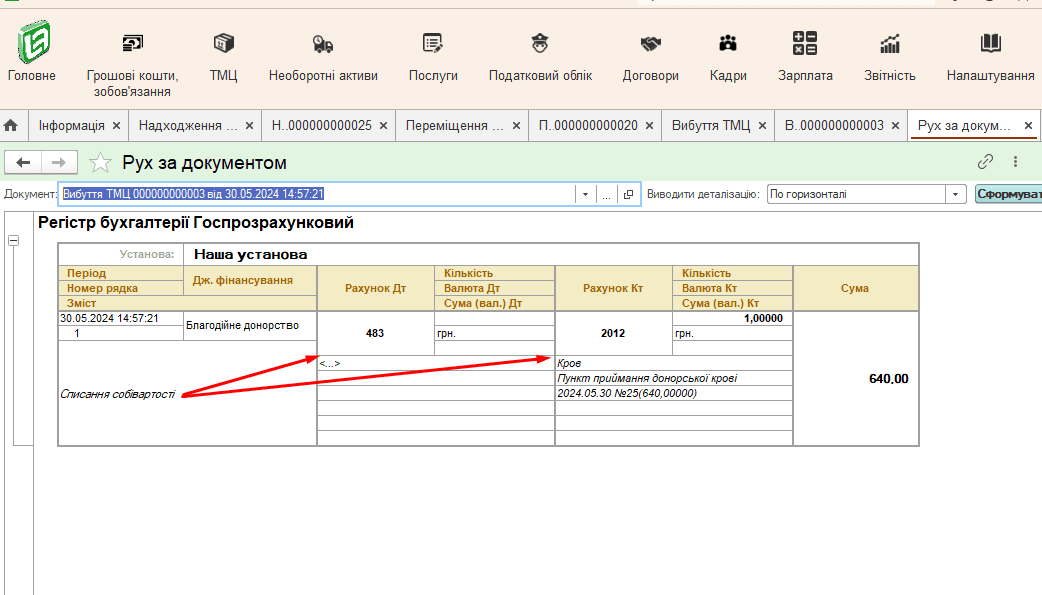
Task: Click the home page tab icon
Action: point(11,126)
